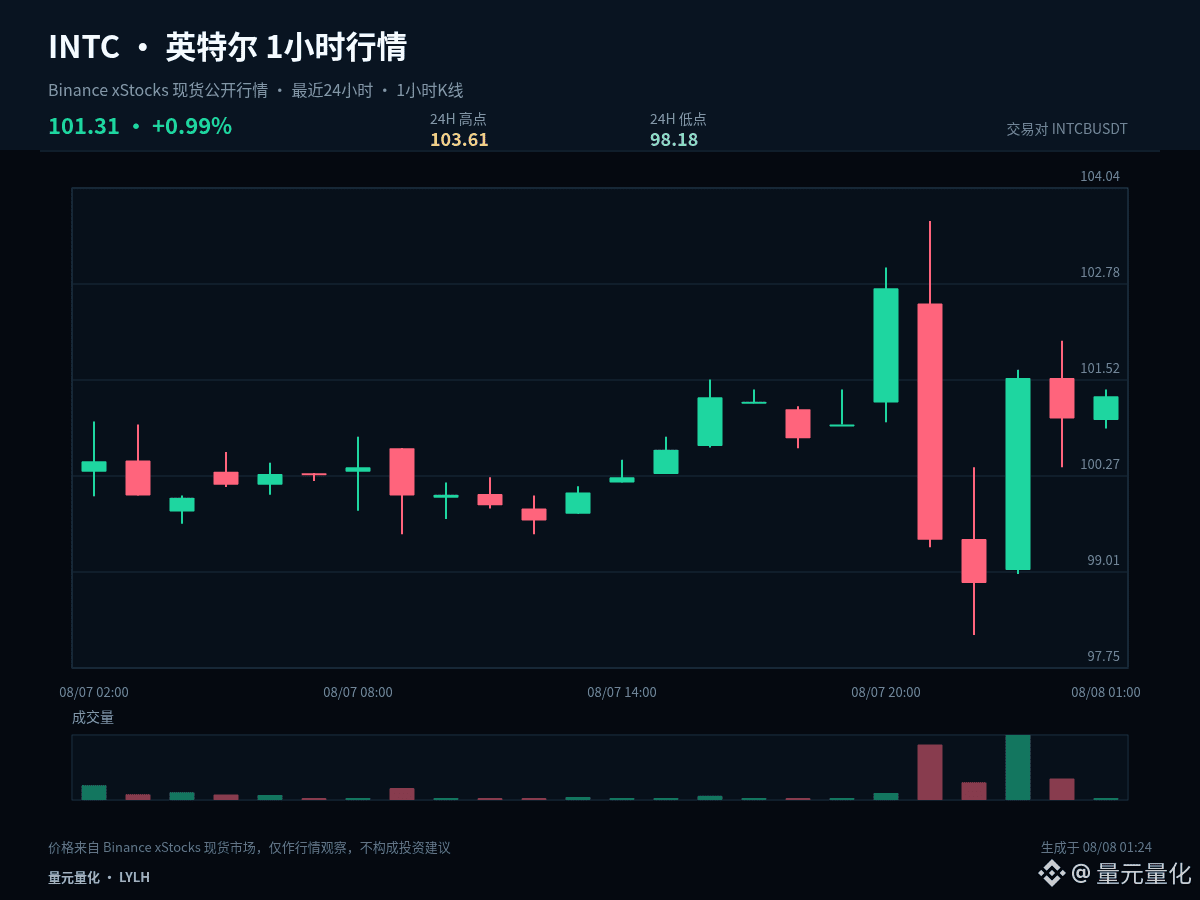Click the 24H high value 103.61
This screenshot has height=900, width=1200.
tap(459, 140)
